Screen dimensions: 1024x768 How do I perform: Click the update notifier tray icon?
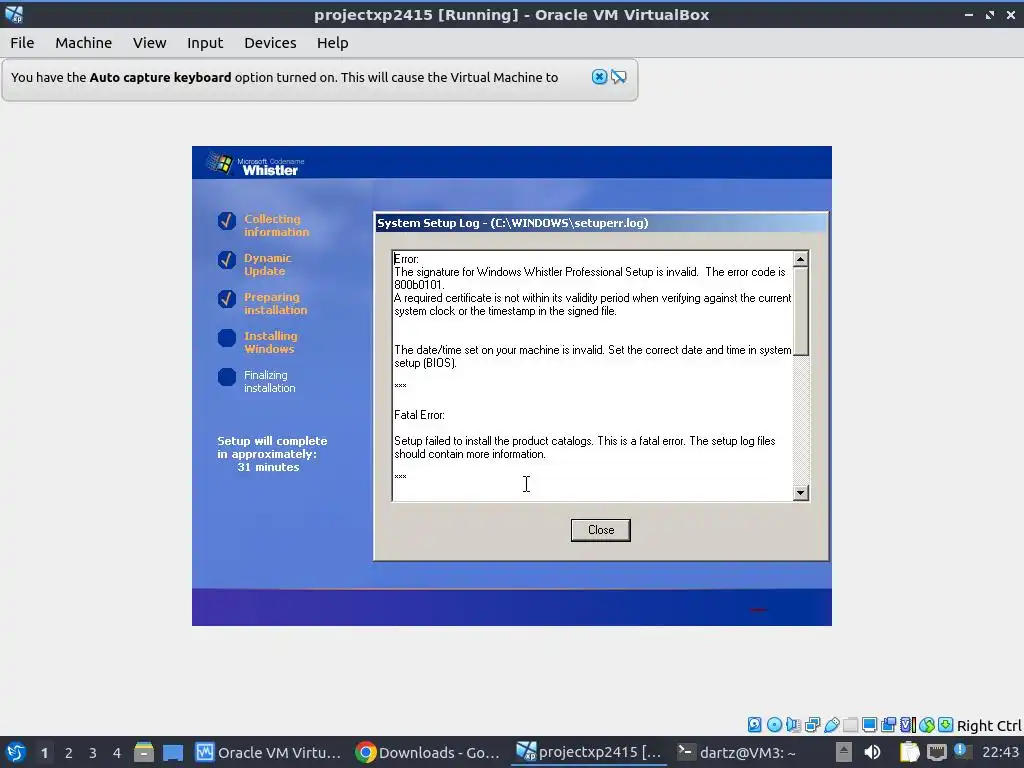961,751
